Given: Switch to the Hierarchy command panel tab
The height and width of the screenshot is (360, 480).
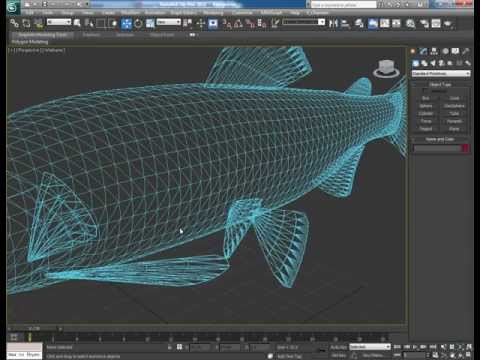Looking at the screenshot, I should 434,51.
